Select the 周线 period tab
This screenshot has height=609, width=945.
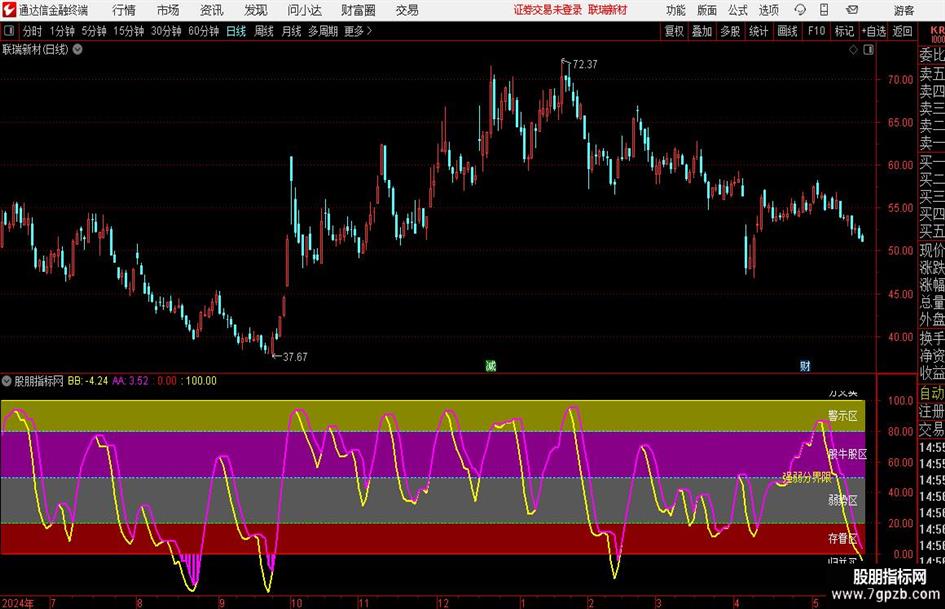[x=264, y=31]
